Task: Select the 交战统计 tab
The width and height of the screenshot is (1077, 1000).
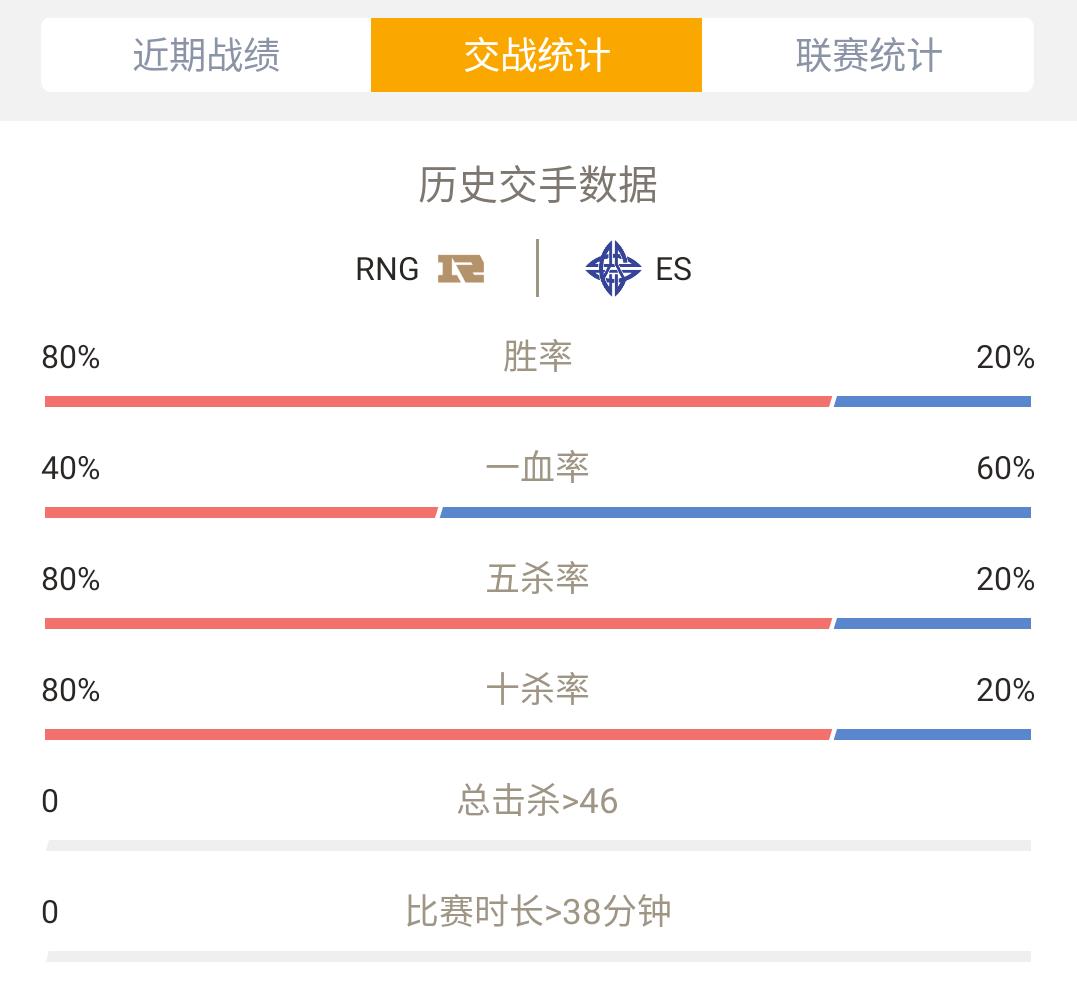Action: [536, 55]
